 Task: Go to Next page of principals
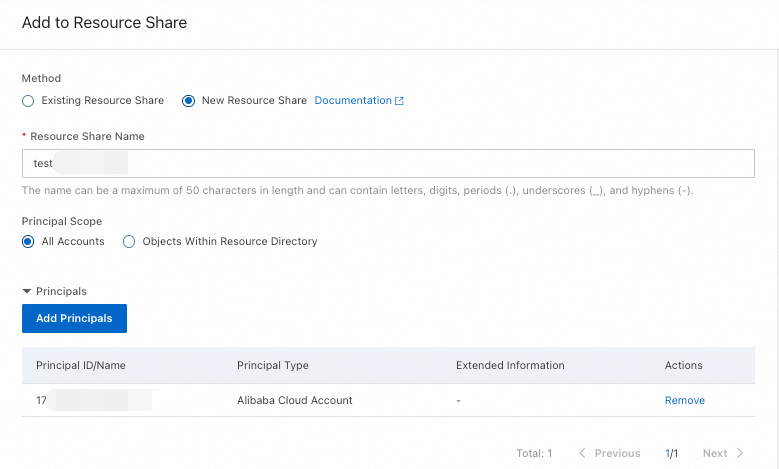point(714,453)
